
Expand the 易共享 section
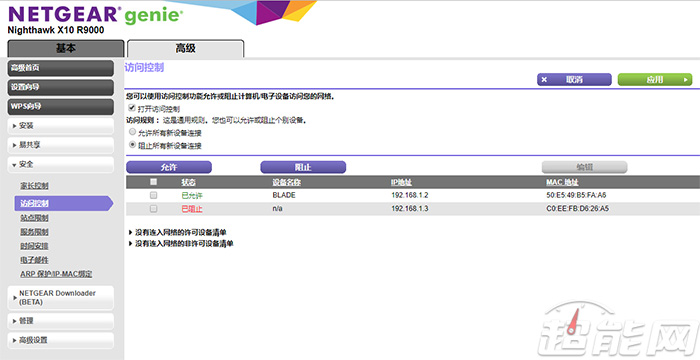pyautogui.click(x=60, y=145)
